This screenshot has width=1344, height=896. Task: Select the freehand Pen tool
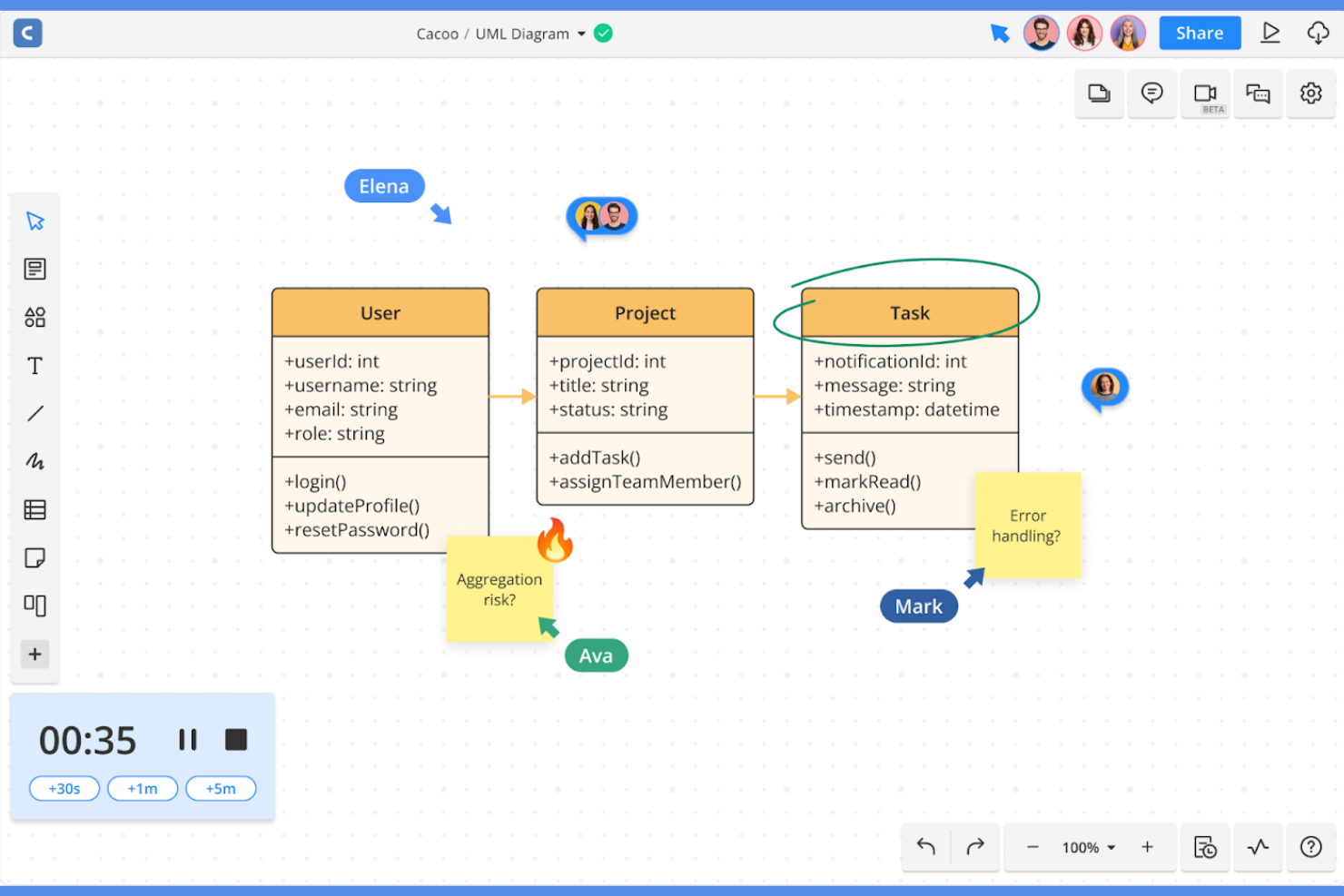(x=35, y=461)
